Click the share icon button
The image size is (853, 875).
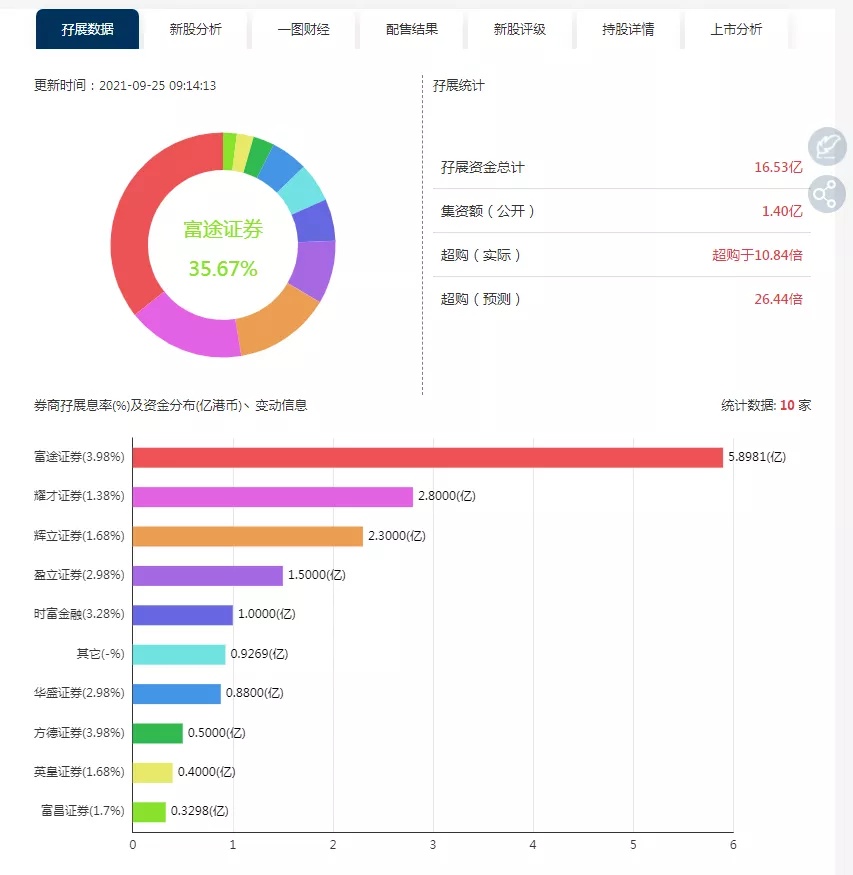tap(827, 194)
